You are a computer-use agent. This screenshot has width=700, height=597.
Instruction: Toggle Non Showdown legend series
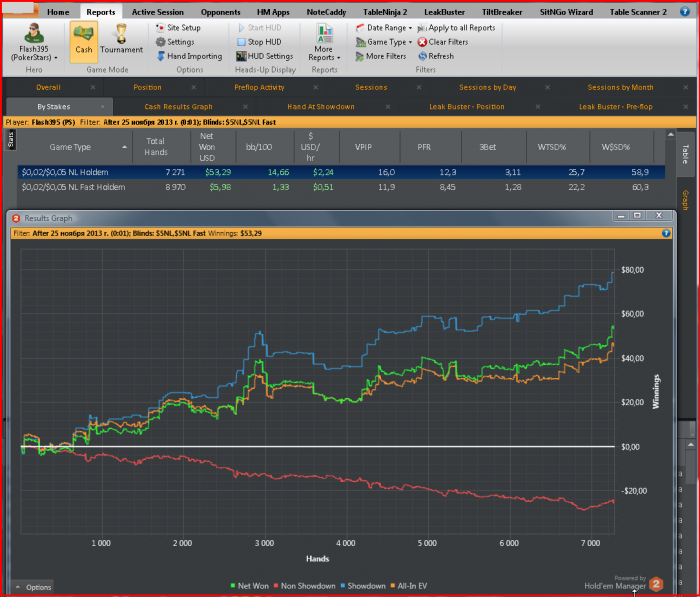[304, 586]
